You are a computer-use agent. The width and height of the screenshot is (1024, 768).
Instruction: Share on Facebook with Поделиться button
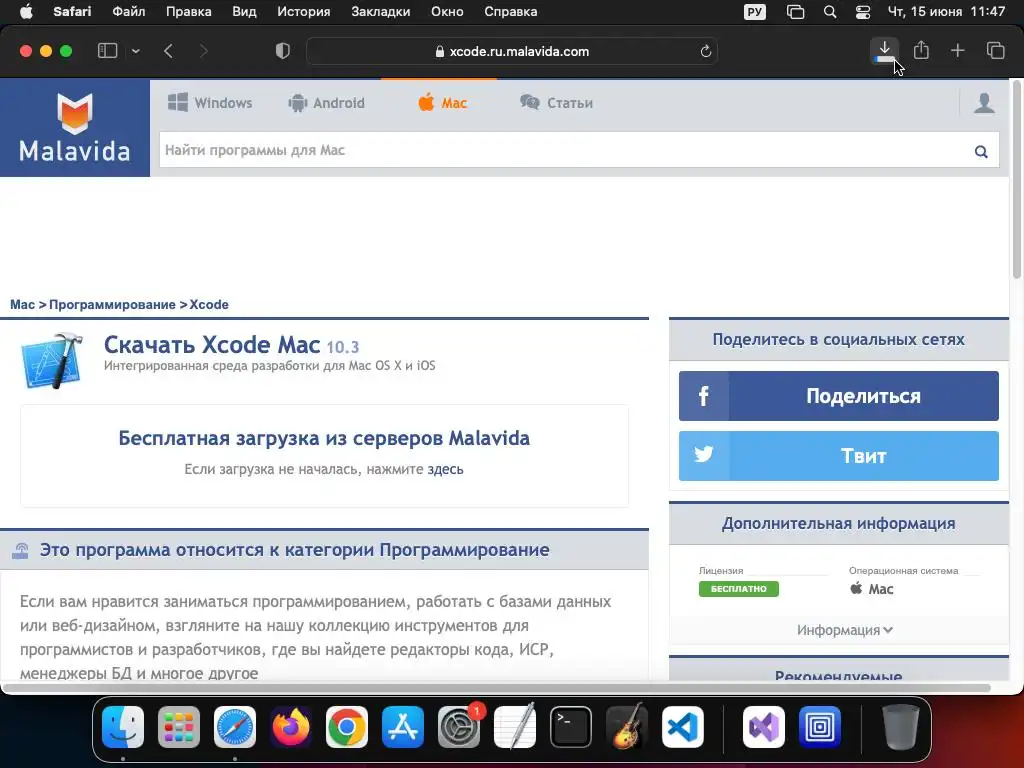(839, 396)
